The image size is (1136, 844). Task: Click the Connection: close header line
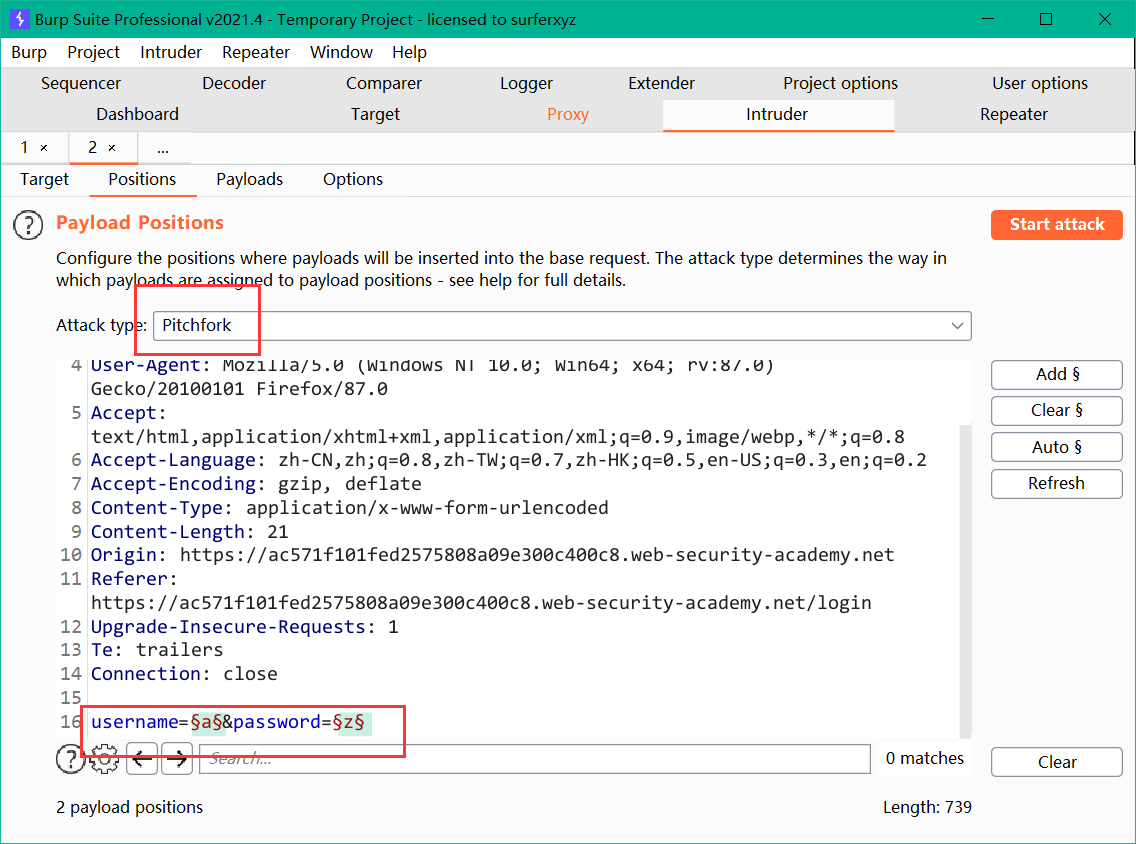(x=184, y=674)
